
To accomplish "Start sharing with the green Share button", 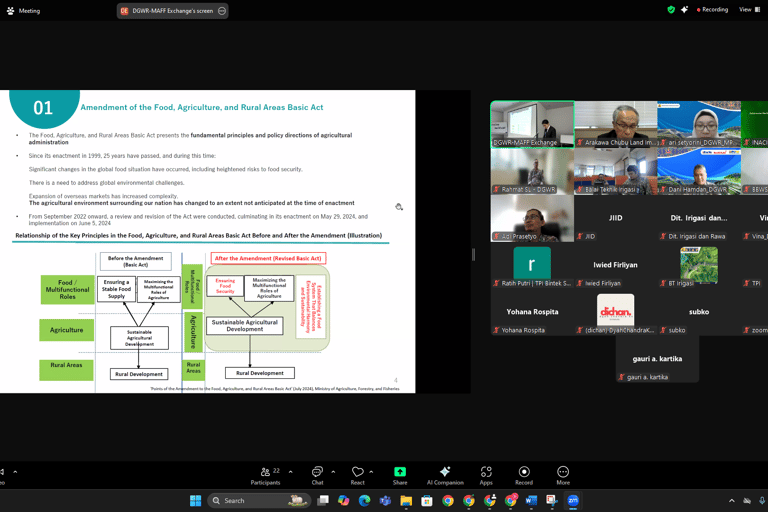I will point(400,476).
